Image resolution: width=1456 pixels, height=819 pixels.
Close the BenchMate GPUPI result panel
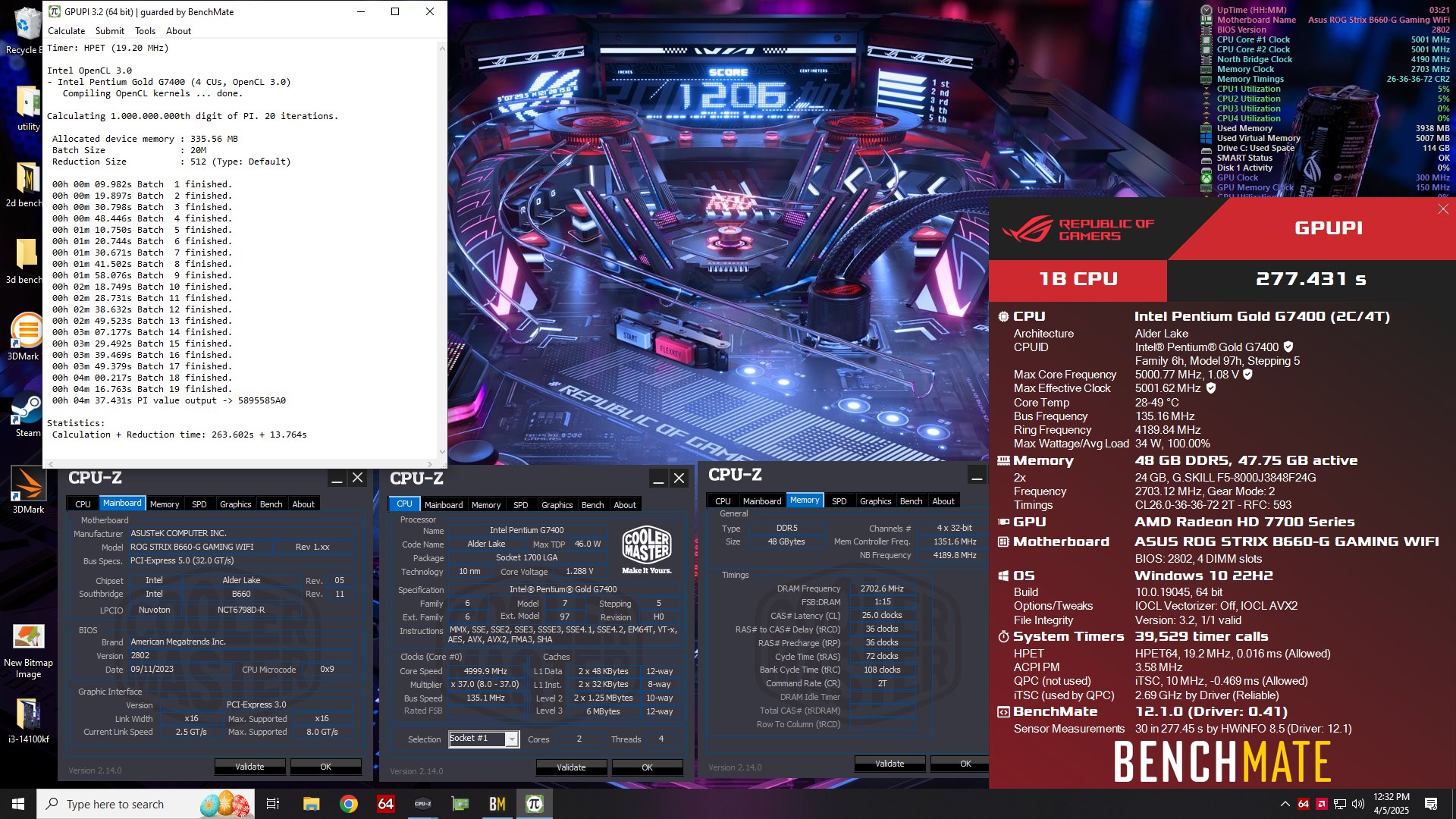point(1443,209)
